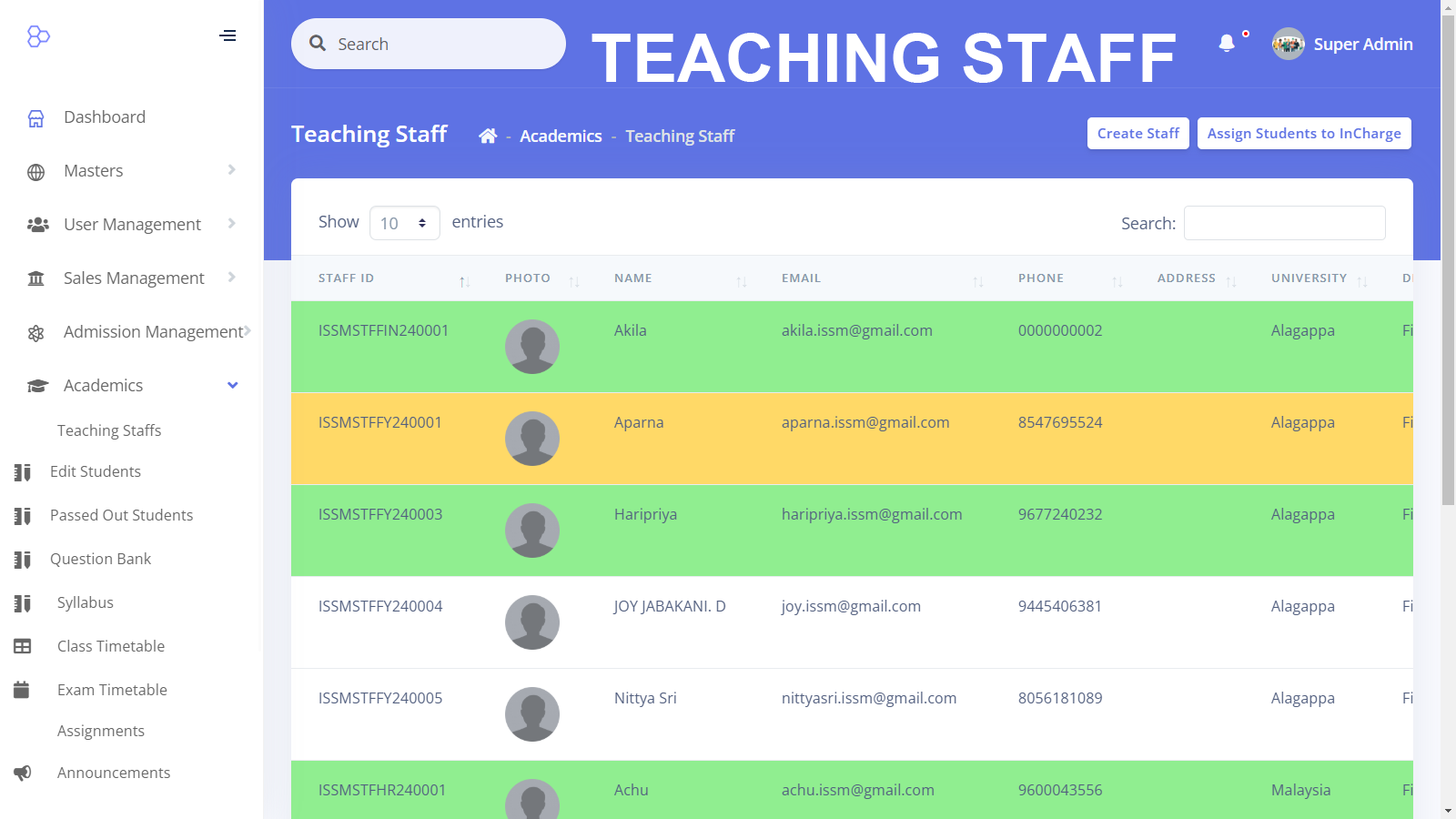This screenshot has height=819, width=1456.
Task: Click Assign Students to InCharge button
Action: (1303, 134)
